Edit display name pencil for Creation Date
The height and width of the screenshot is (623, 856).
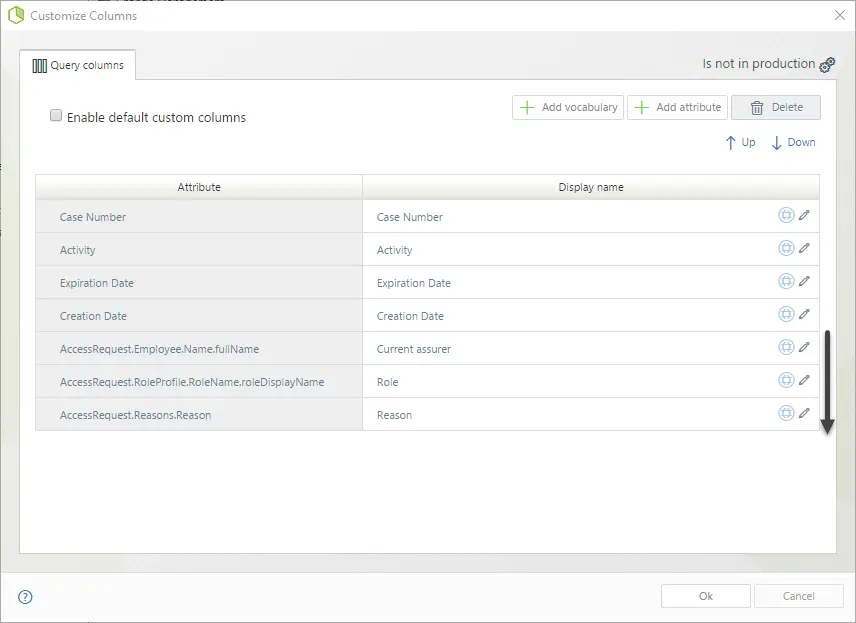(x=804, y=314)
